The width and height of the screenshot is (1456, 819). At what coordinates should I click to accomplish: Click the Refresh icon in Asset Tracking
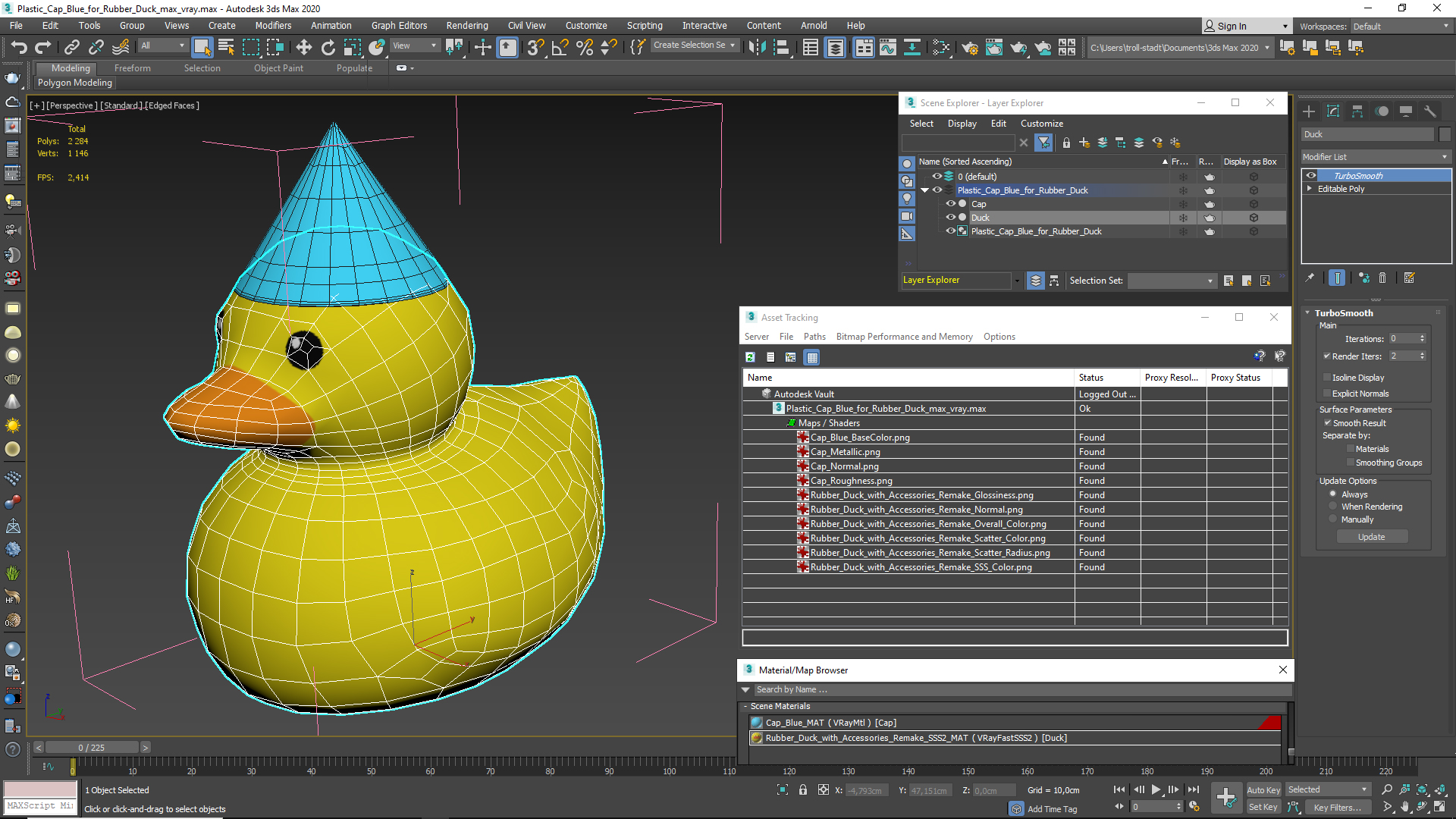[750, 357]
